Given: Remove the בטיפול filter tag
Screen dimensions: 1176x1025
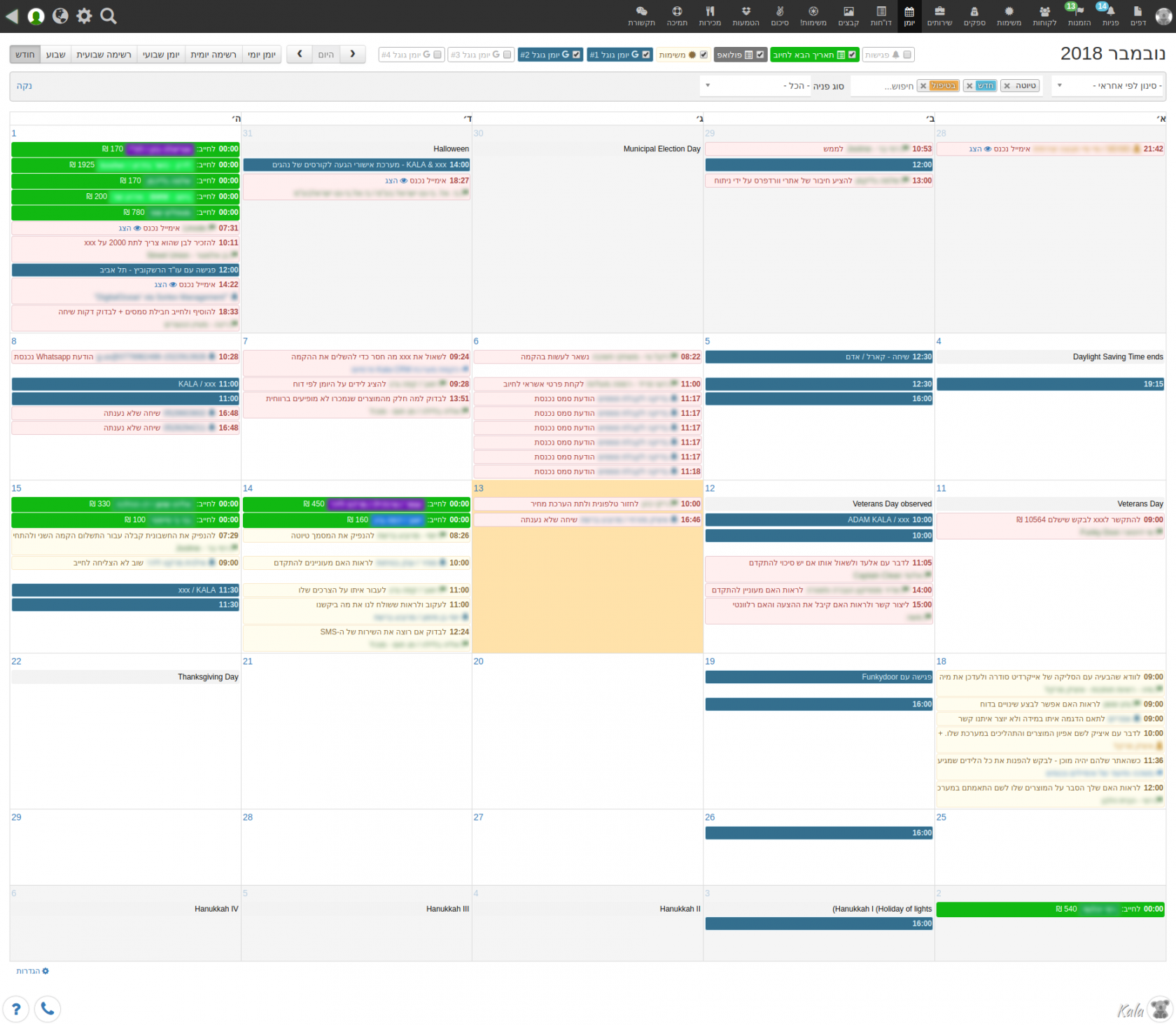Looking at the screenshot, I should click(923, 86).
